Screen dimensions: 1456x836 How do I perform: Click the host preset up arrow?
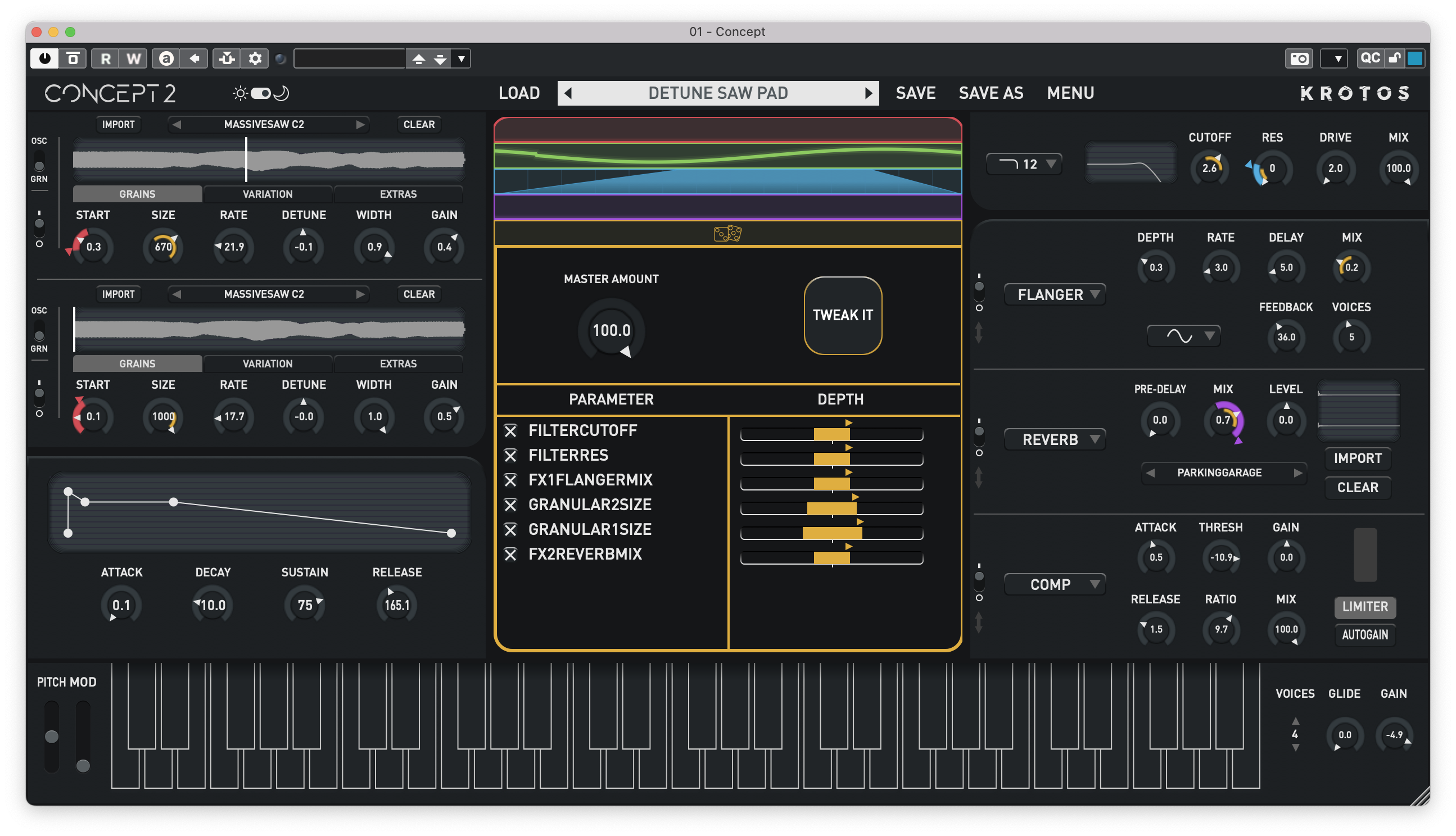tap(419, 58)
